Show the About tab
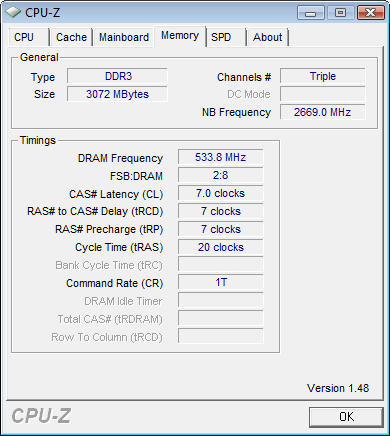390x436 pixels. click(267, 37)
